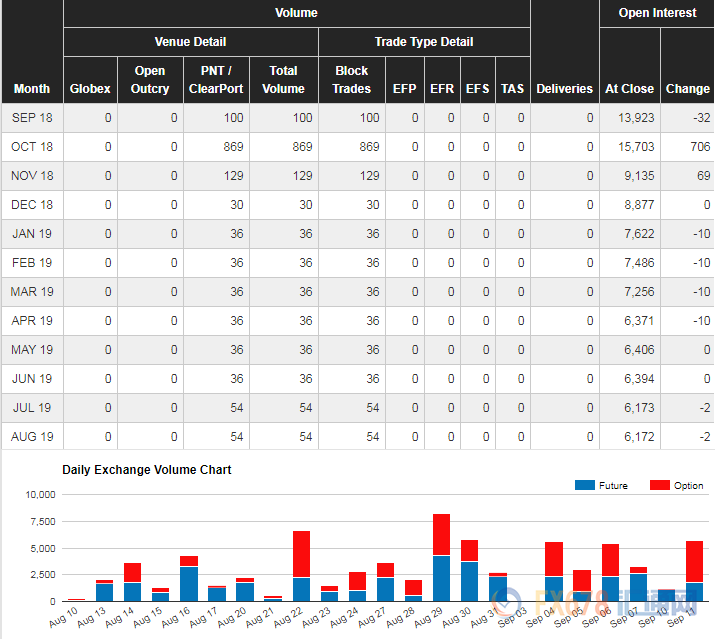Click the OCT 18 Change value 706
715x639 pixels.
pyautogui.click(x=697, y=147)
